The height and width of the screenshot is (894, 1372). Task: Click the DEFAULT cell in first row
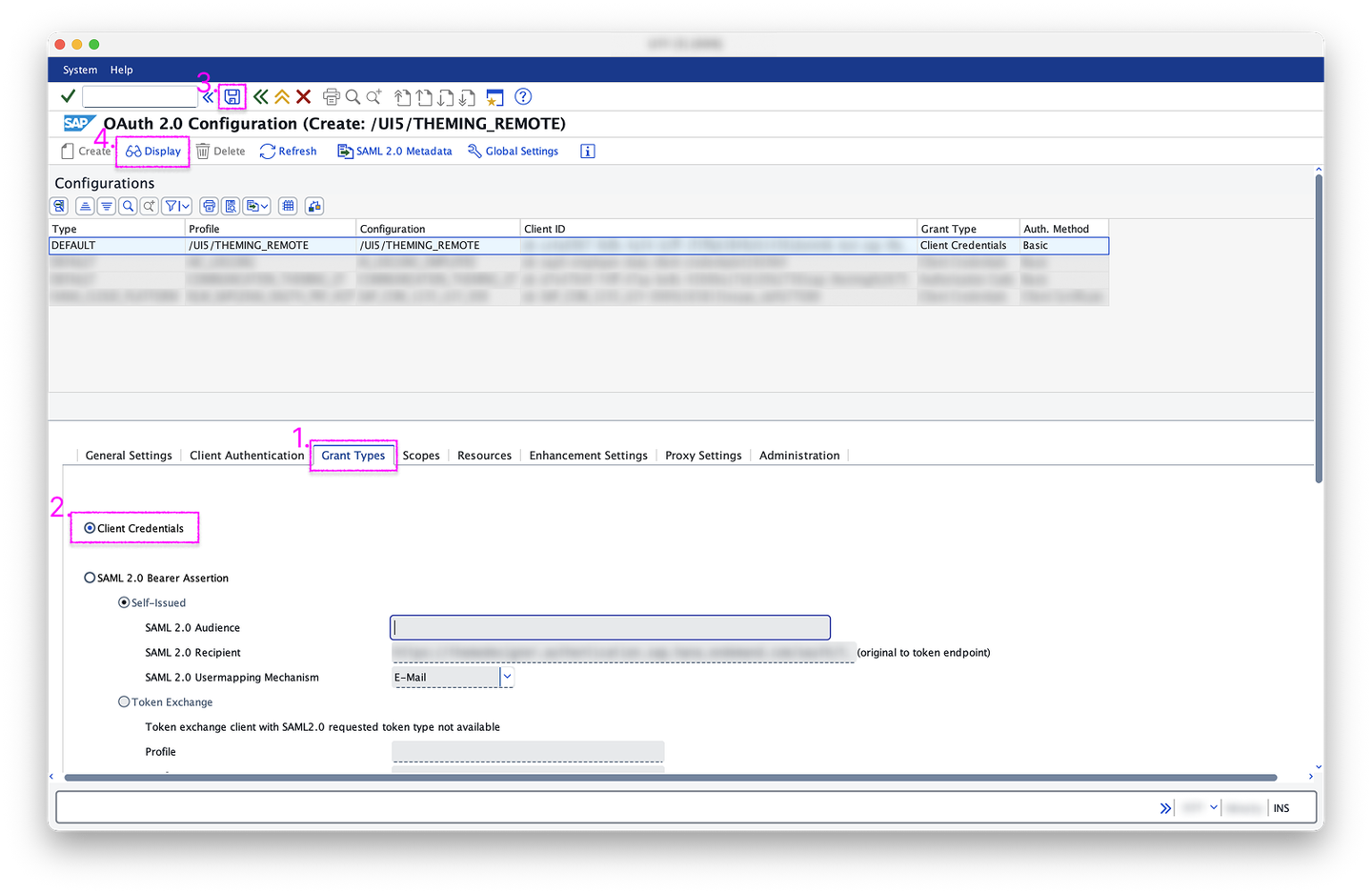(116, 245)
